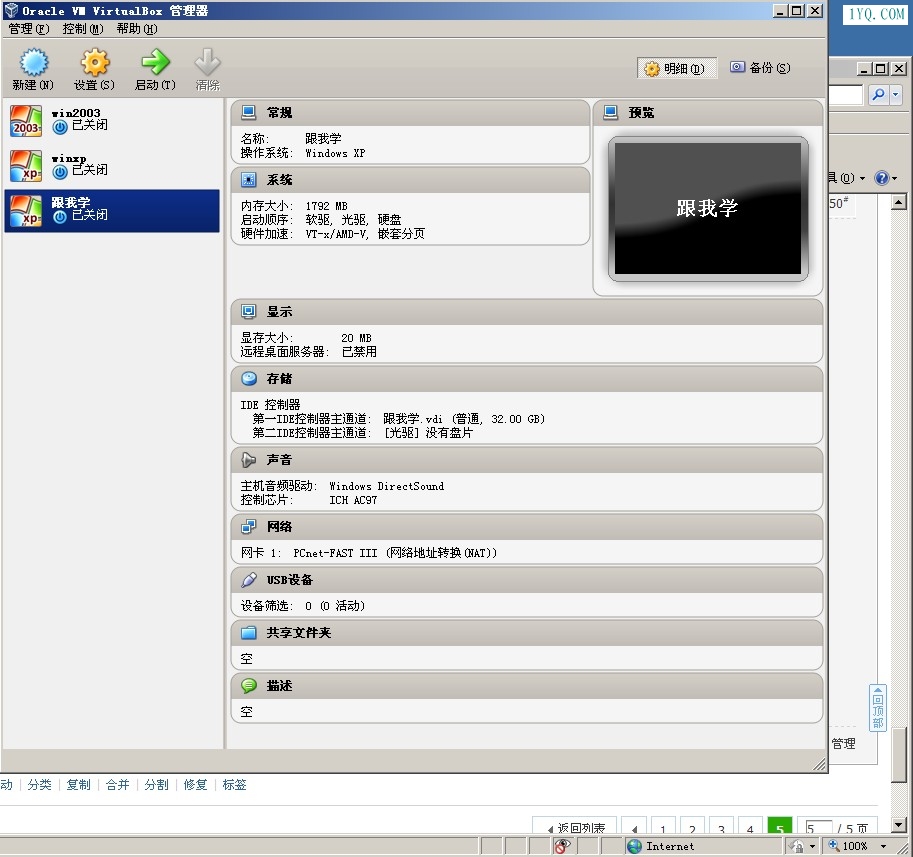Image resolution: width=913 pixels, height=857 pixels.
Task: Click the 描述 section speech bubble icon
Action: 249,686
